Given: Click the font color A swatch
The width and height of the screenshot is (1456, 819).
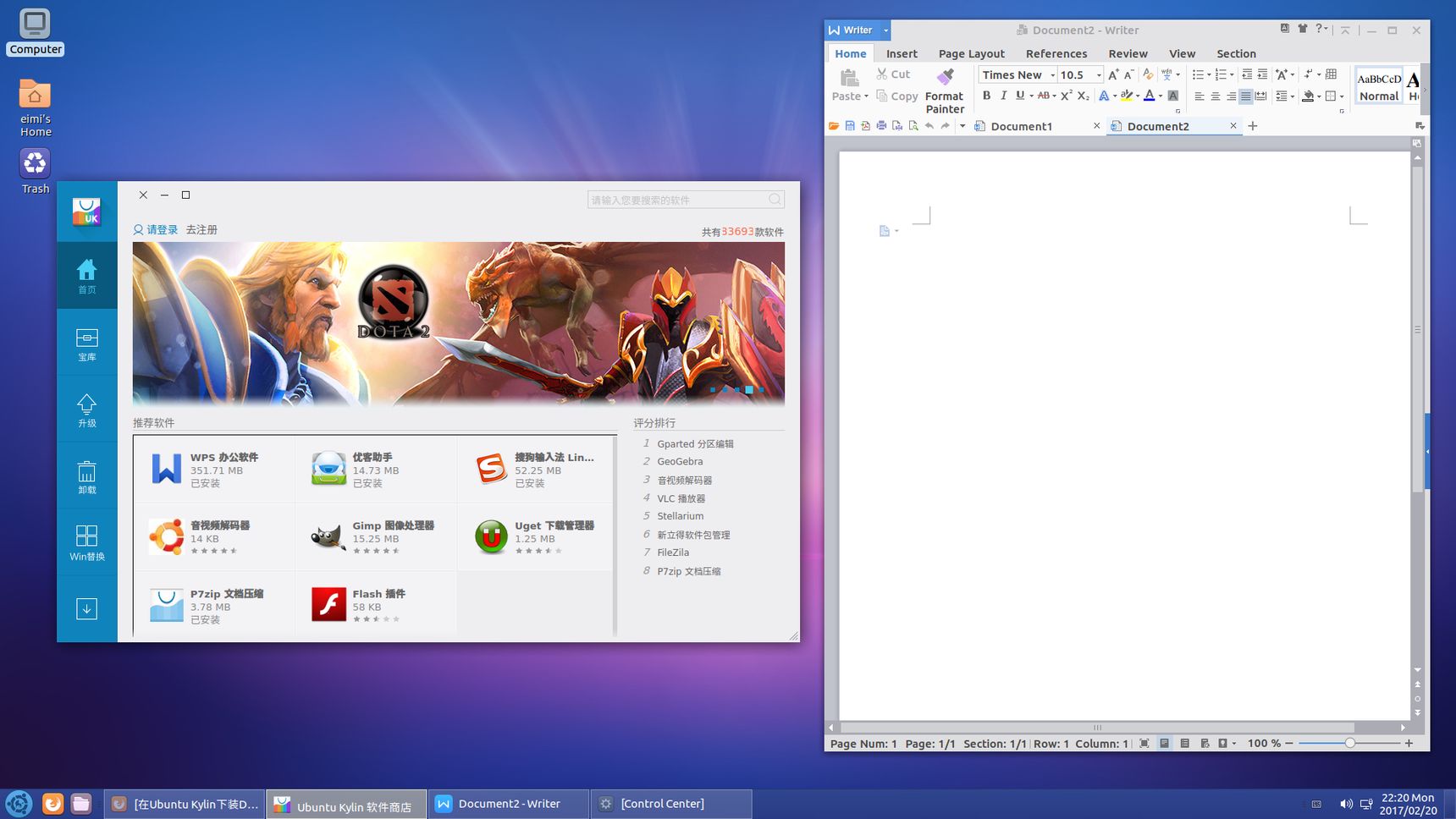Looking at the screenshot, I should tap(1149, 96).
